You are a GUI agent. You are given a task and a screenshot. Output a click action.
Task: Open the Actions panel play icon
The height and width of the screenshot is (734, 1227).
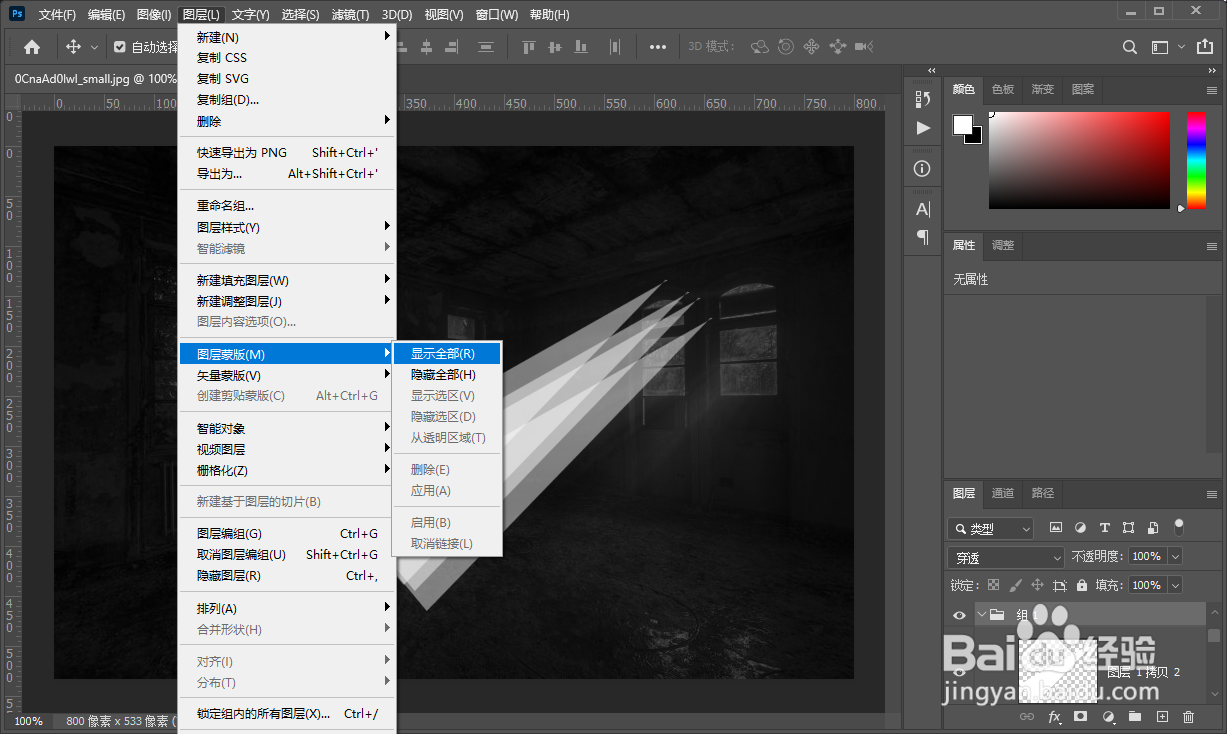tap(922, 128)
